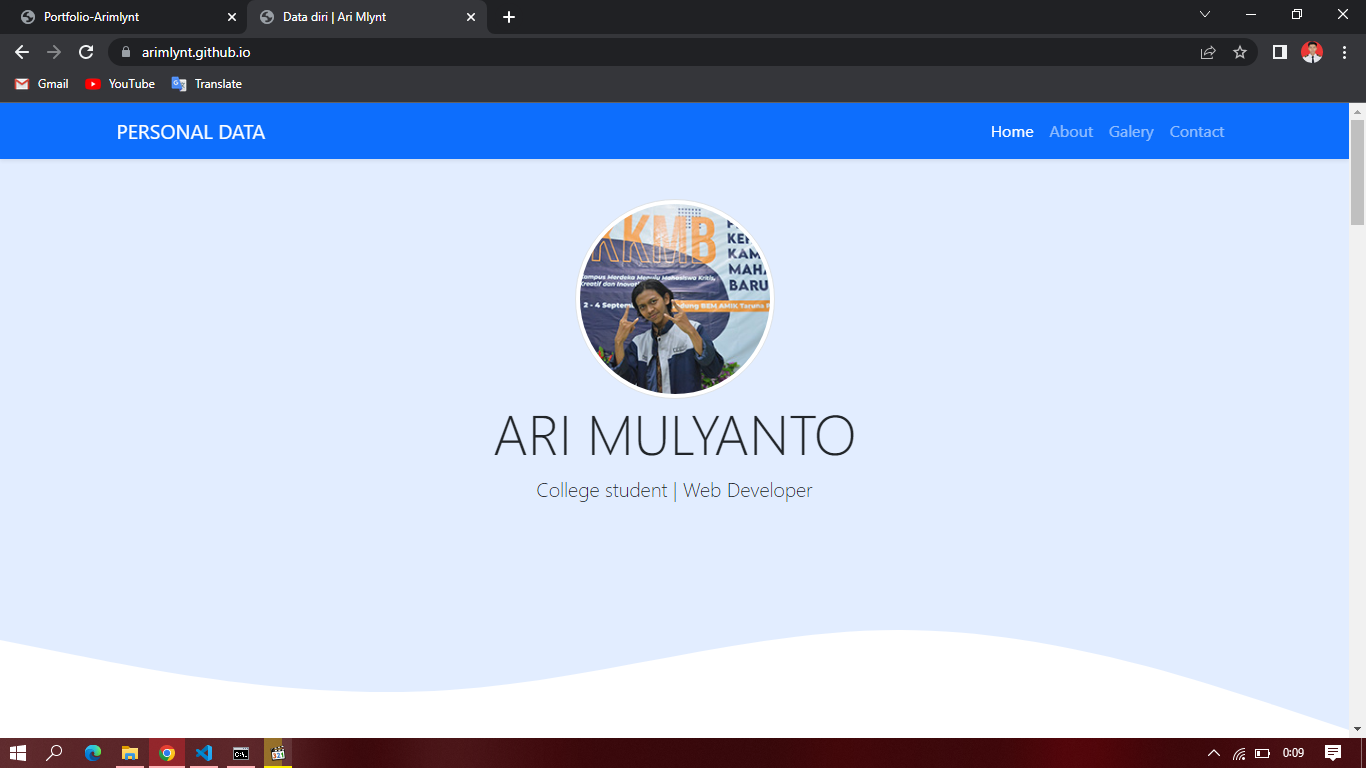Click the Chrome taskbar icon
The height and width of the screenshot is (768, 1366).
click(x=167, y=753)
